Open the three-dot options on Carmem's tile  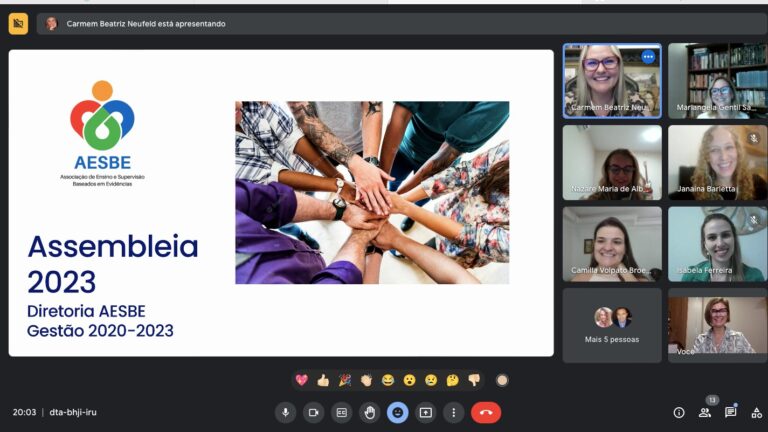click(648, 57)
